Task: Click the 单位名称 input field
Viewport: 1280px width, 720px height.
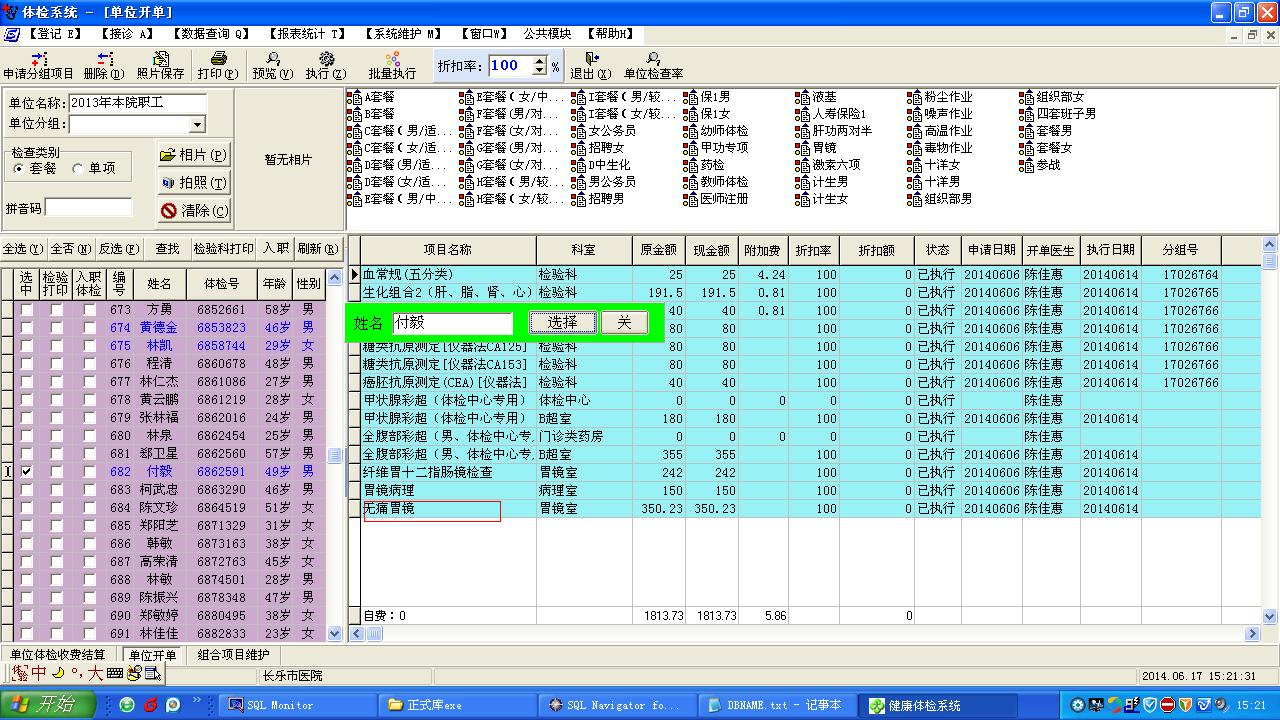Action: tap(137, 103)
